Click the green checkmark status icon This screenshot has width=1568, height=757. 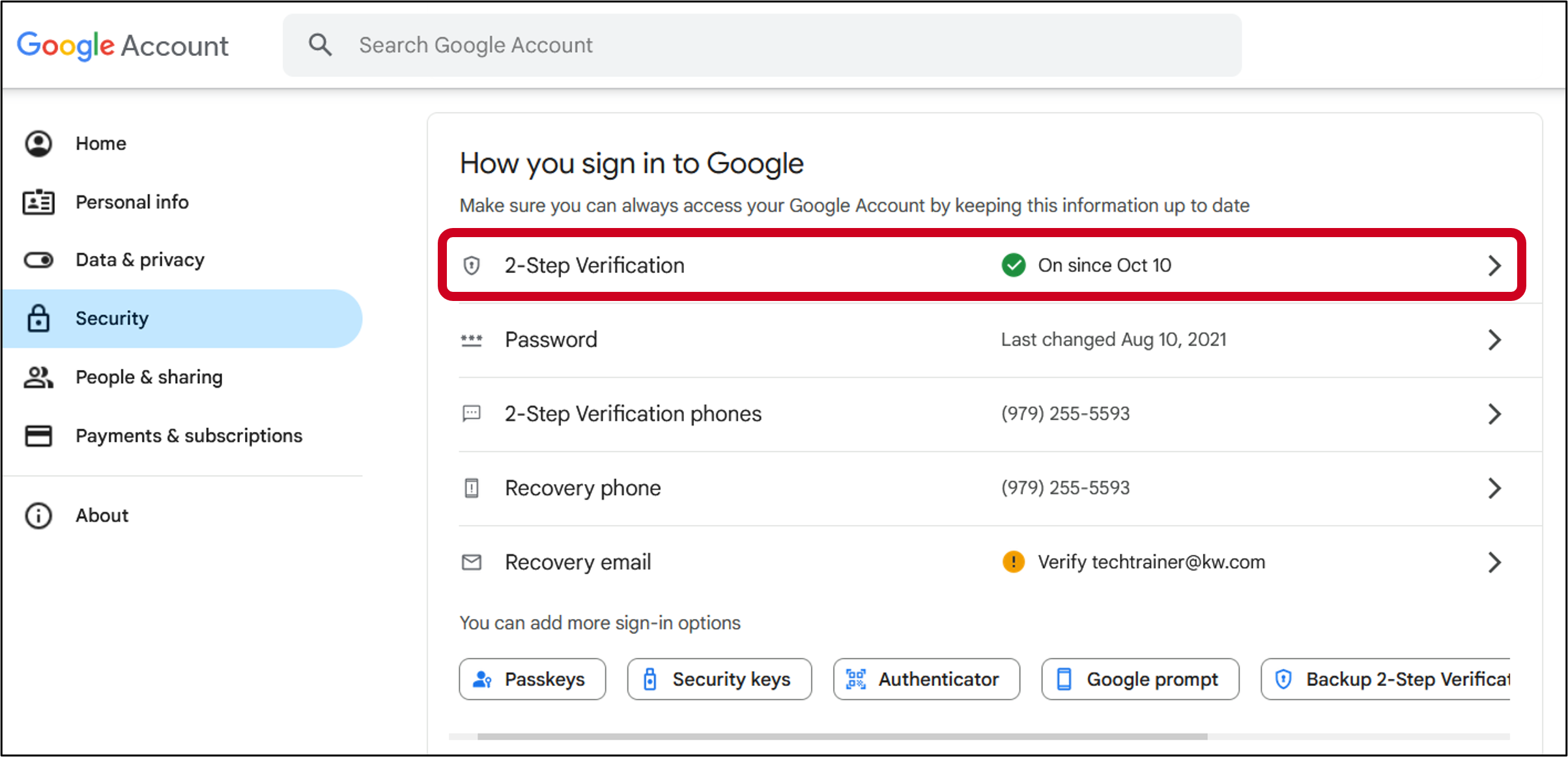click(x=1014, y=265)
